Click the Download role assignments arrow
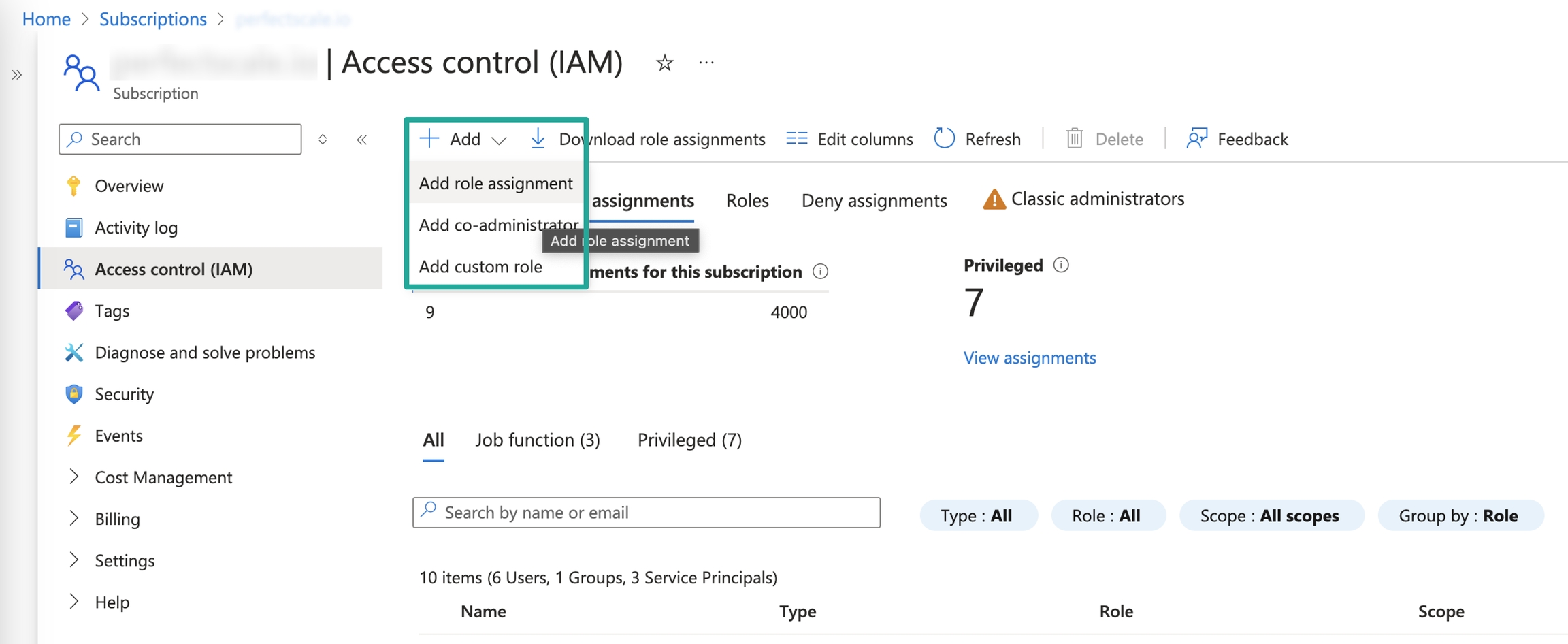This screenshot has height=644, width=1568. point(538,139)
